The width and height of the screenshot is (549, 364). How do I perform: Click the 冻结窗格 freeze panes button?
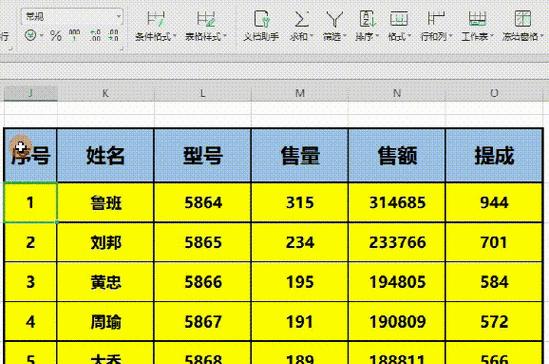[522, 26]
